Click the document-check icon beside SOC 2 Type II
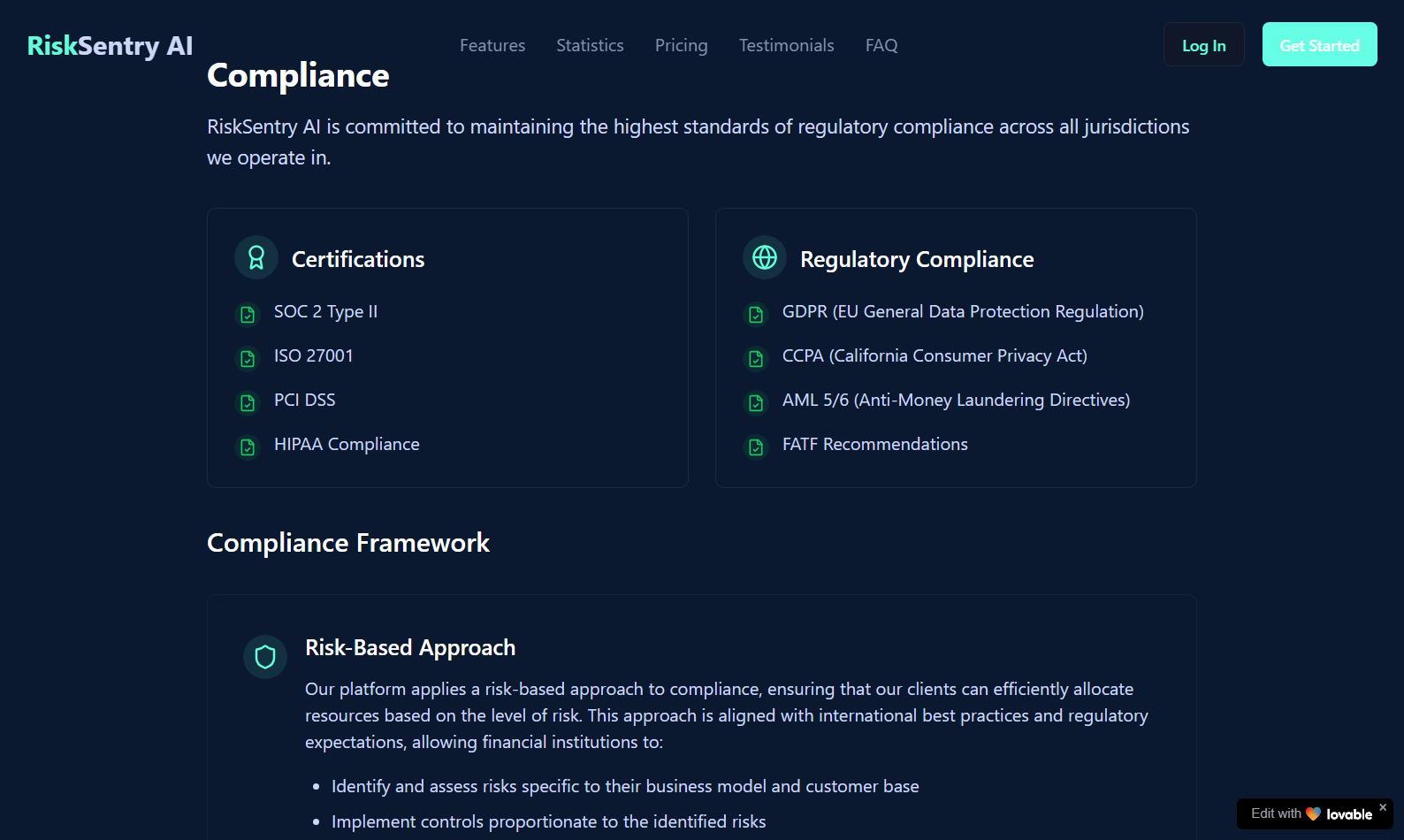The height and width of the screenshot is (840, 1404). pyautogui.click(x=248, y=314)
